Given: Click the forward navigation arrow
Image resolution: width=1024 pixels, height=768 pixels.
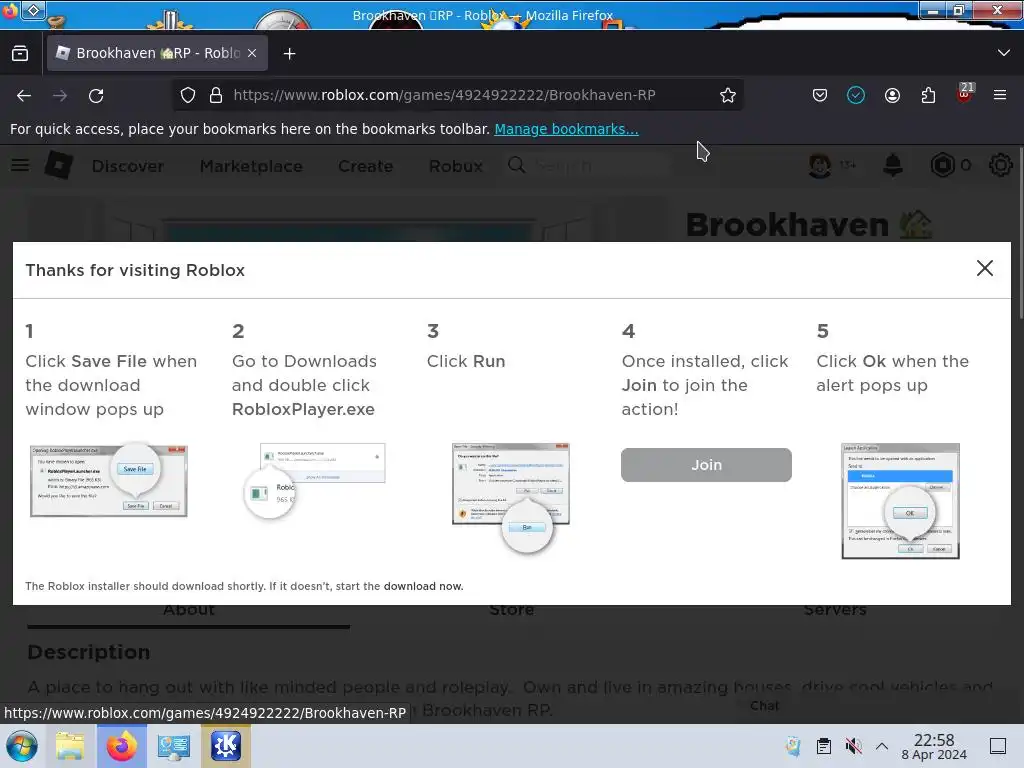Looking at the screenshot, I should pyautogui.click(x=60, y=95).
